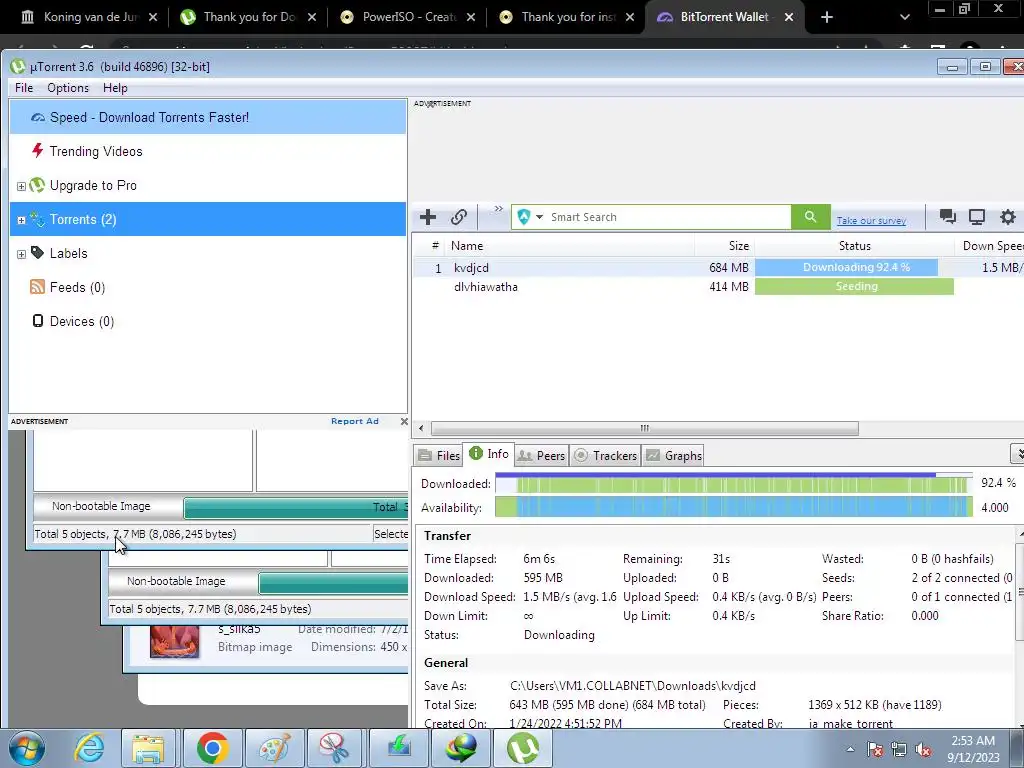Add a torrent with the plus icon
This screenshot has height=768, width=1024.
point(428,217)
